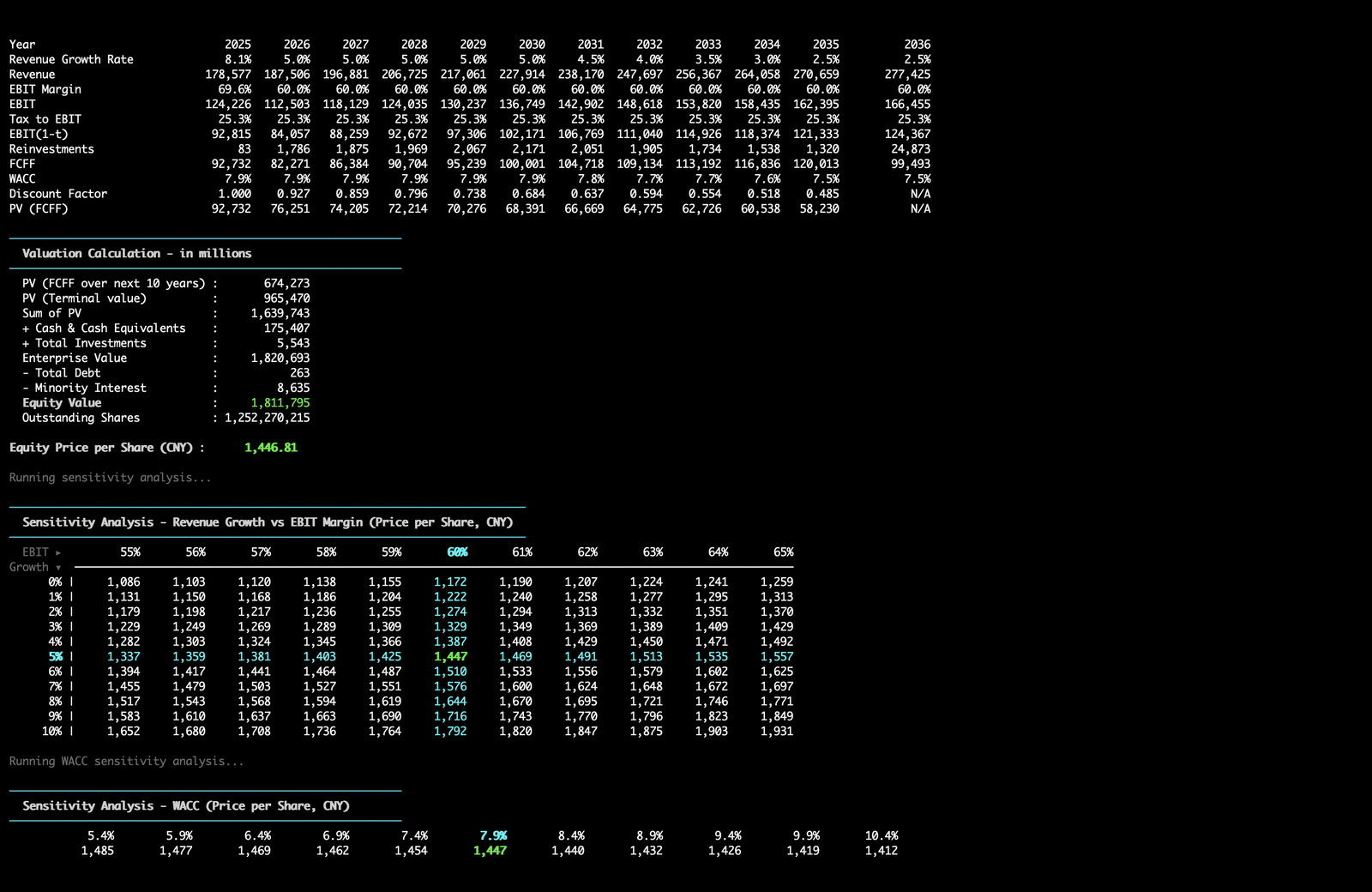This screenshot has height=892, width=1372.
Task: Click the 'EBIT(1-t)' row label
Action: [39, 134]
